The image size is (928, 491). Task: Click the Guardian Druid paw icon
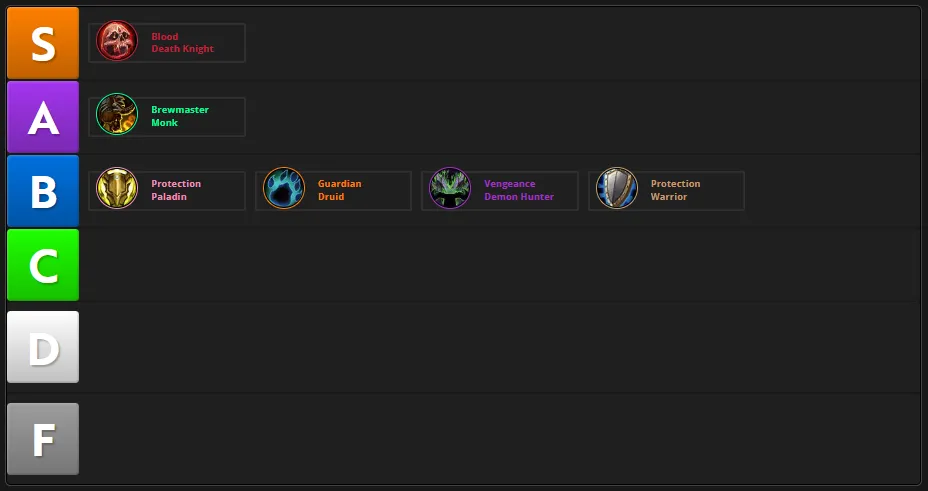284,189
